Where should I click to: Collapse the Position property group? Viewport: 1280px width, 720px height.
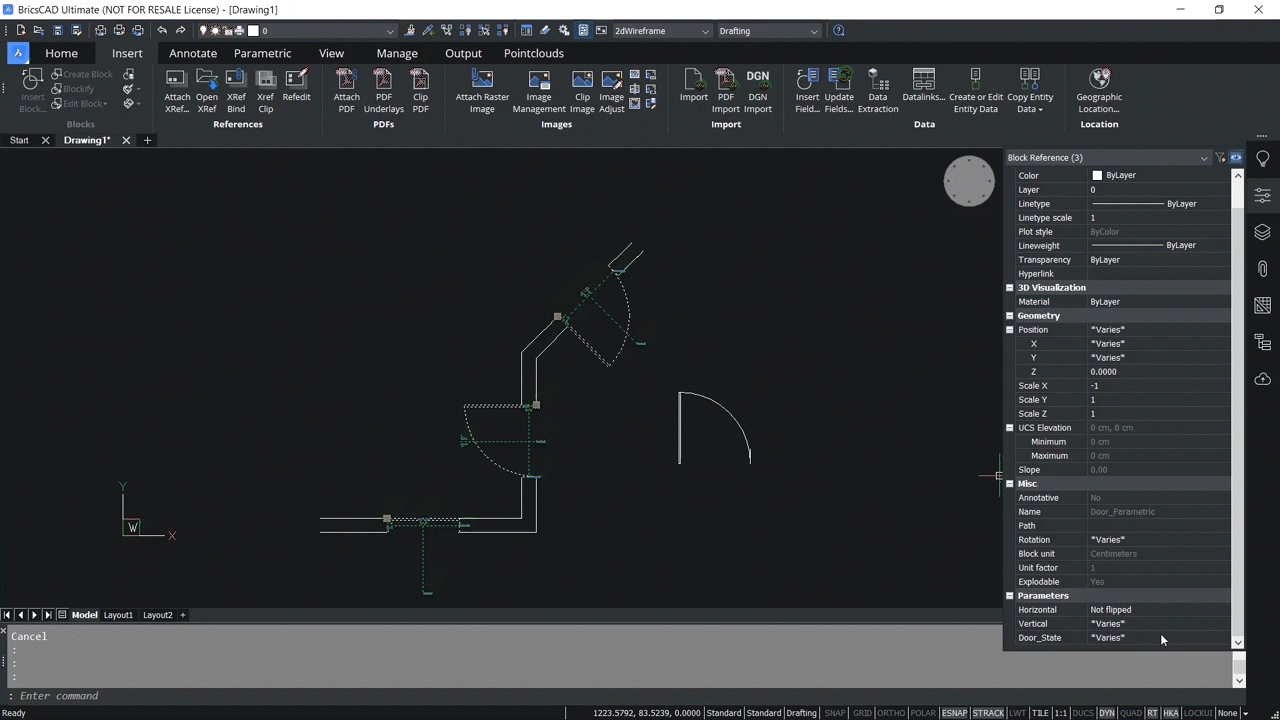(x=1010, y=330)
